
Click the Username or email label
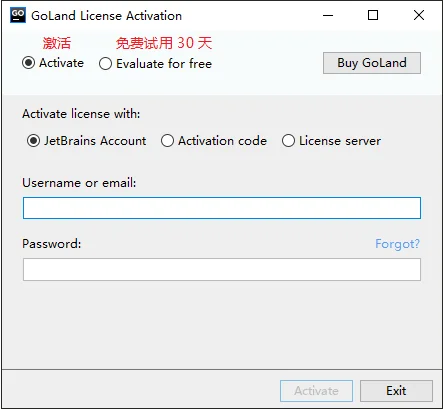point(79,183)
